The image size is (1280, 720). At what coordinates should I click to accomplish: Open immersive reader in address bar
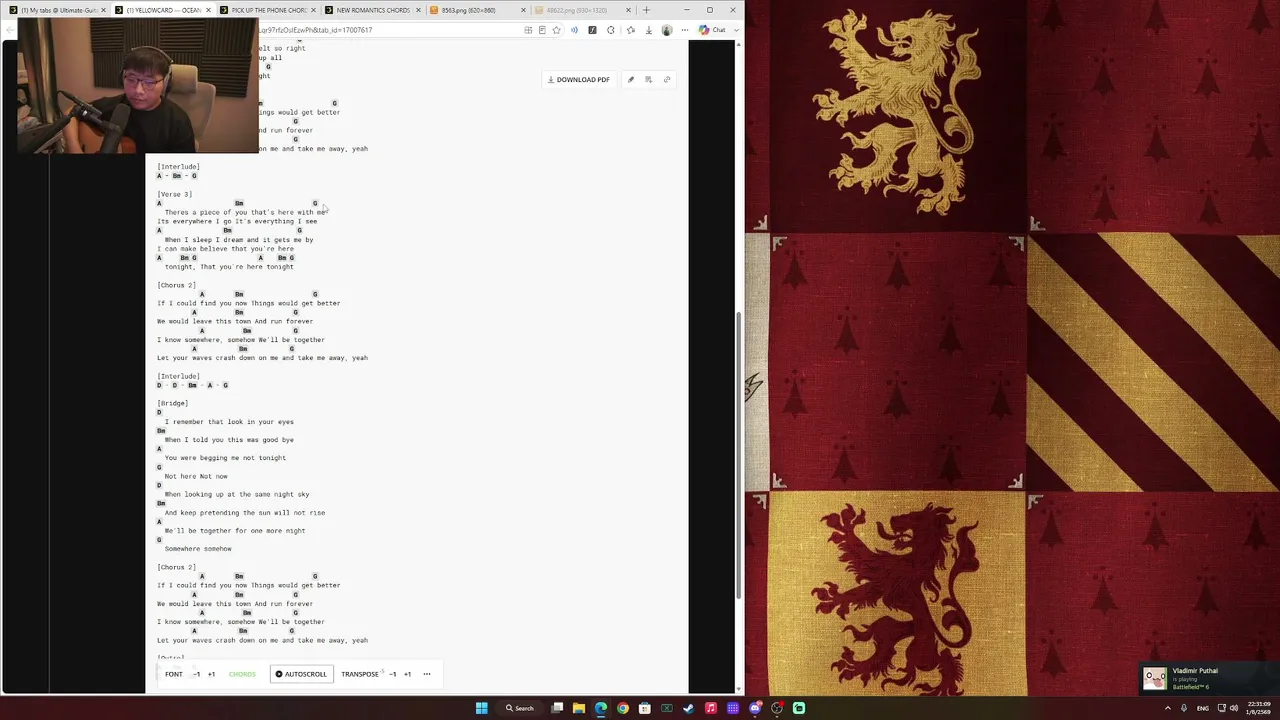click(x=542, y=30)
